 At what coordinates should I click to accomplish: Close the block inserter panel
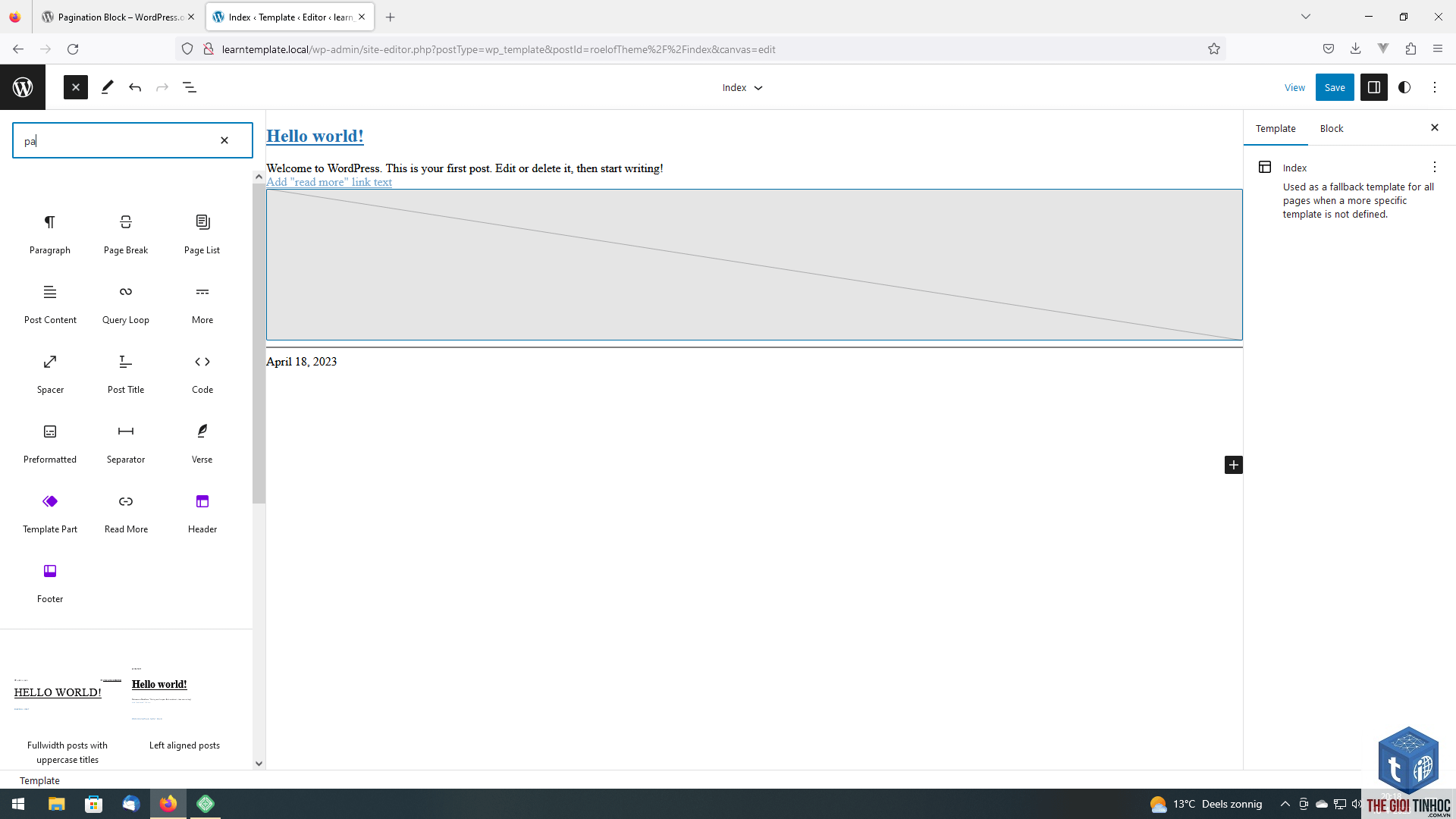pyautogui.click(x=76, y=87)
